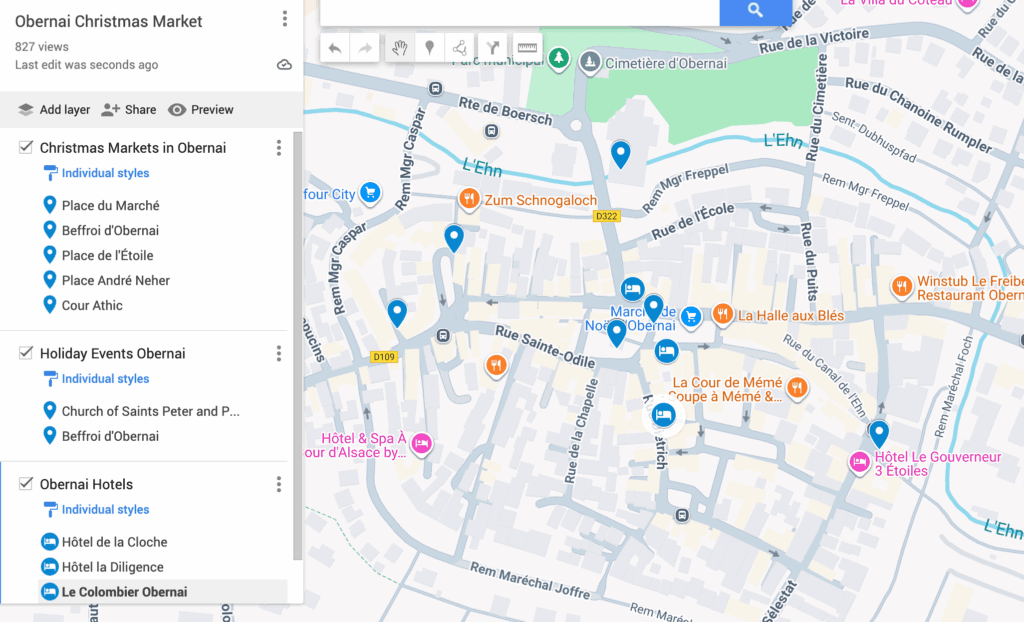Click the Undo arrow in map toolbar

pyautogui.click(x=335, y=48)
